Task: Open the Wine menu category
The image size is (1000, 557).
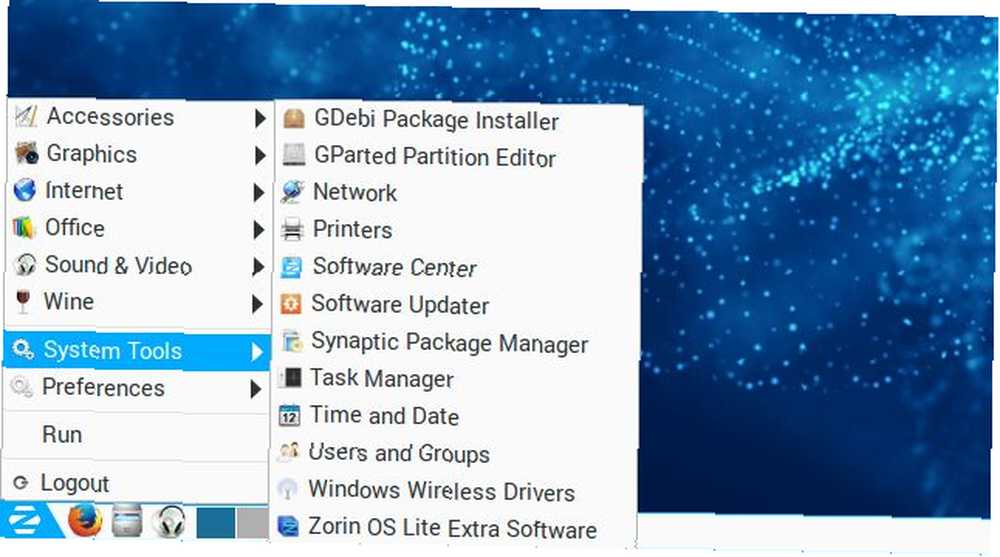Action: pyautogui.click(x=137, y=302)
